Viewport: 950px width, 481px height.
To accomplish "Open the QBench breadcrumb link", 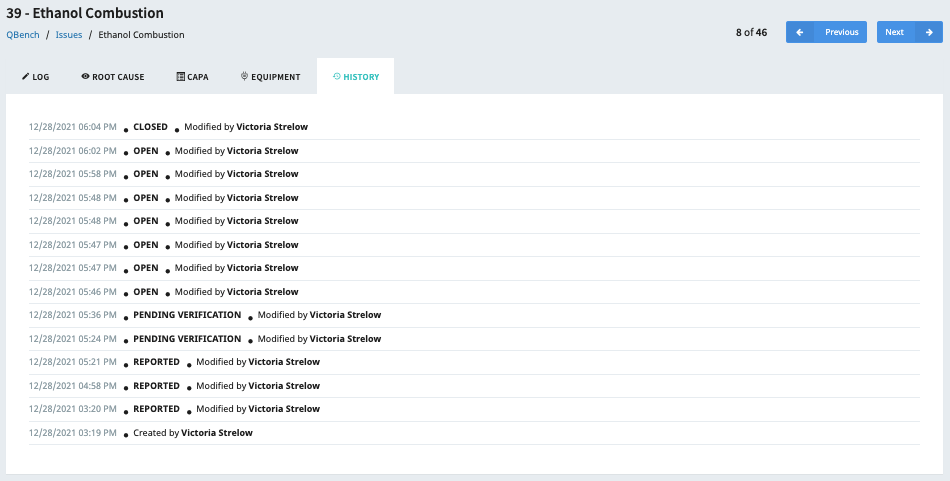I will click(x=23, y=35).
